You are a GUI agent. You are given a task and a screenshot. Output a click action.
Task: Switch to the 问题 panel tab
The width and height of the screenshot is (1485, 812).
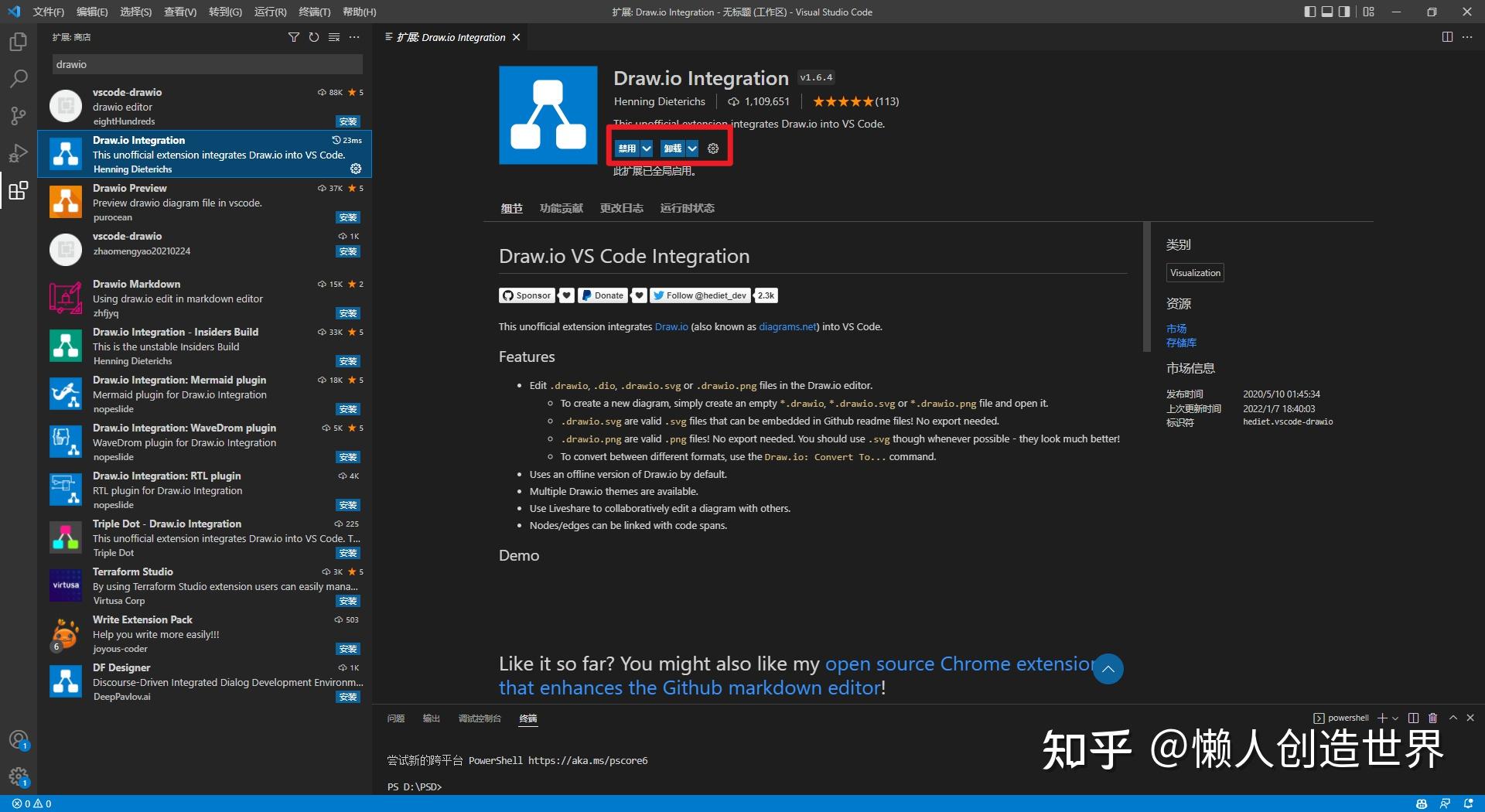396,718
